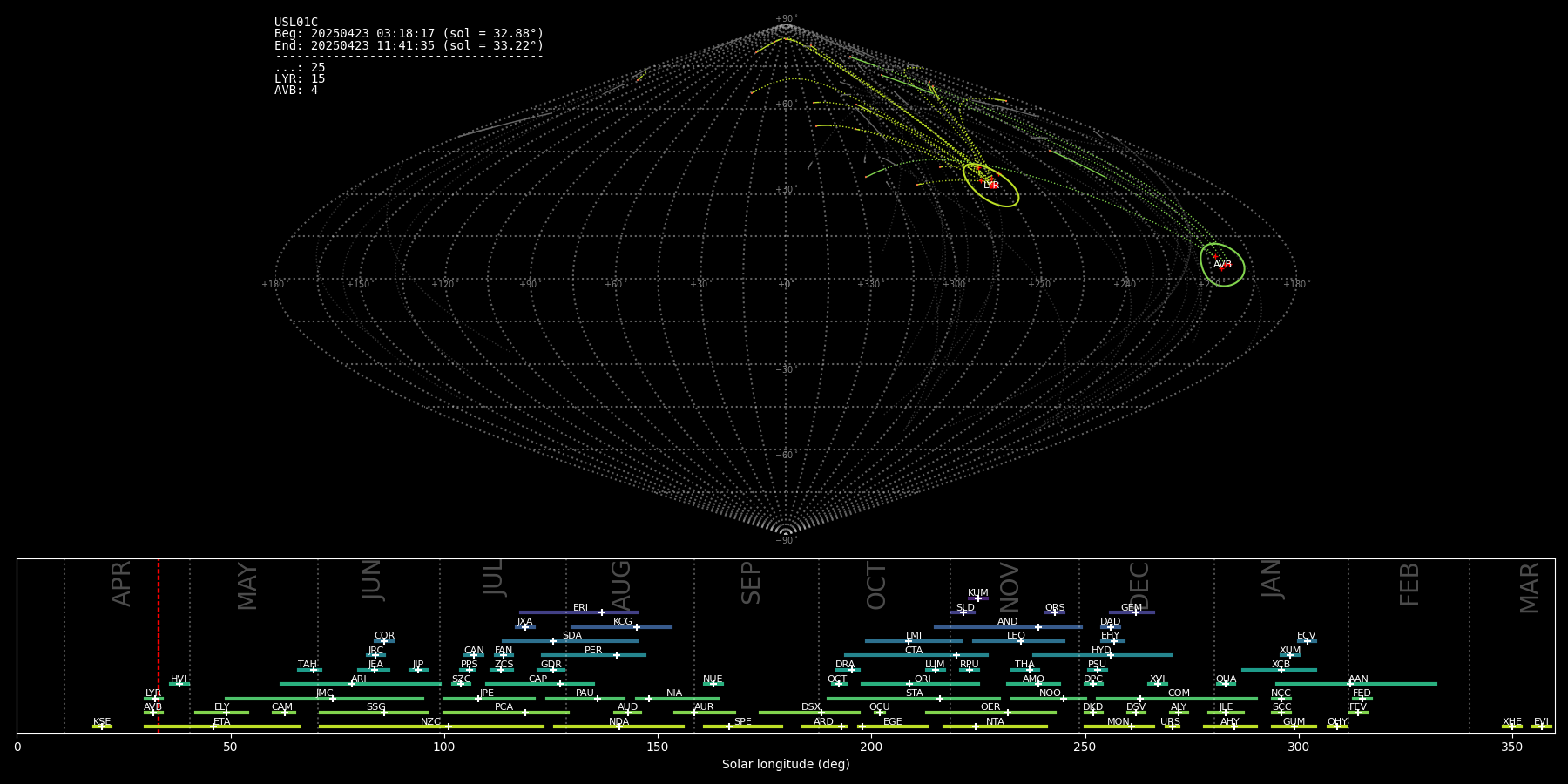Click the AAN shower activity bar

click(x=1394, y=684)
